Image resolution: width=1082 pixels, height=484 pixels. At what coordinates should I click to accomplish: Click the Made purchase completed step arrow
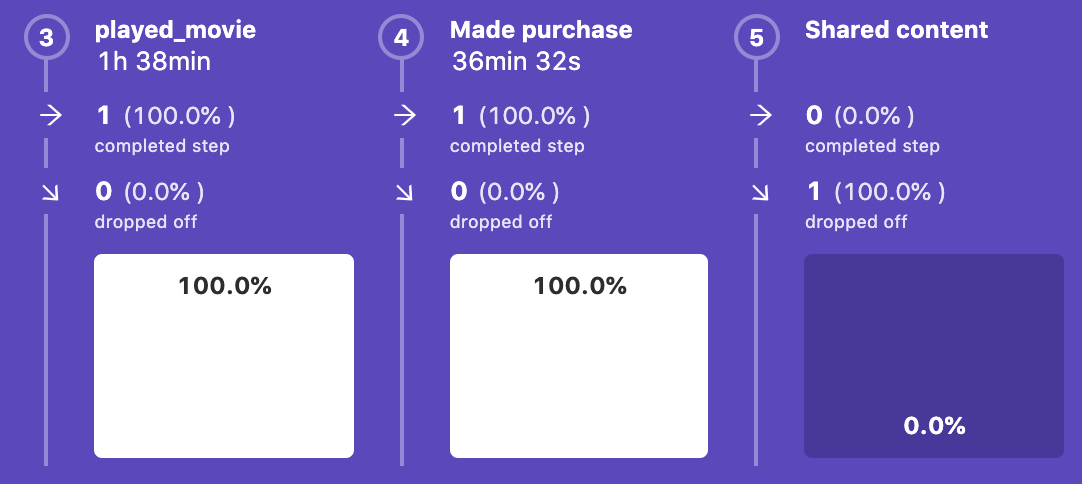[x=403, y=115]
